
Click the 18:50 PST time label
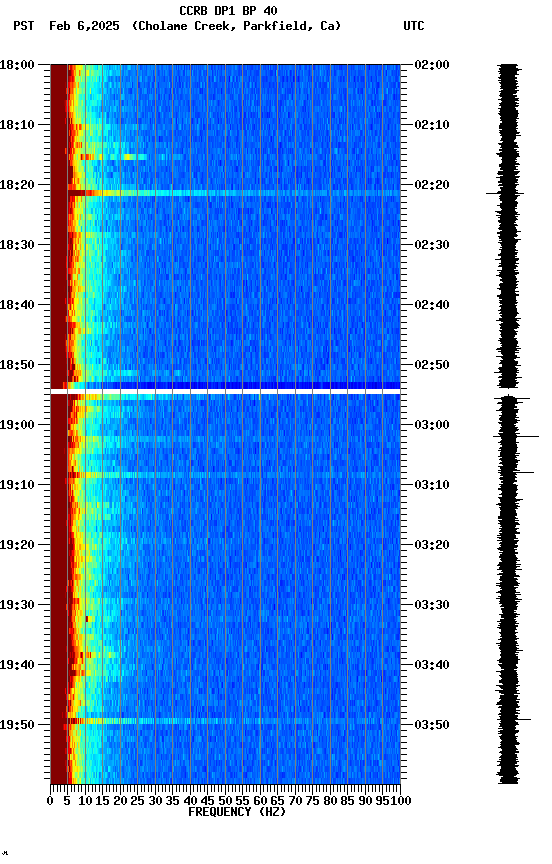[17, 365]
